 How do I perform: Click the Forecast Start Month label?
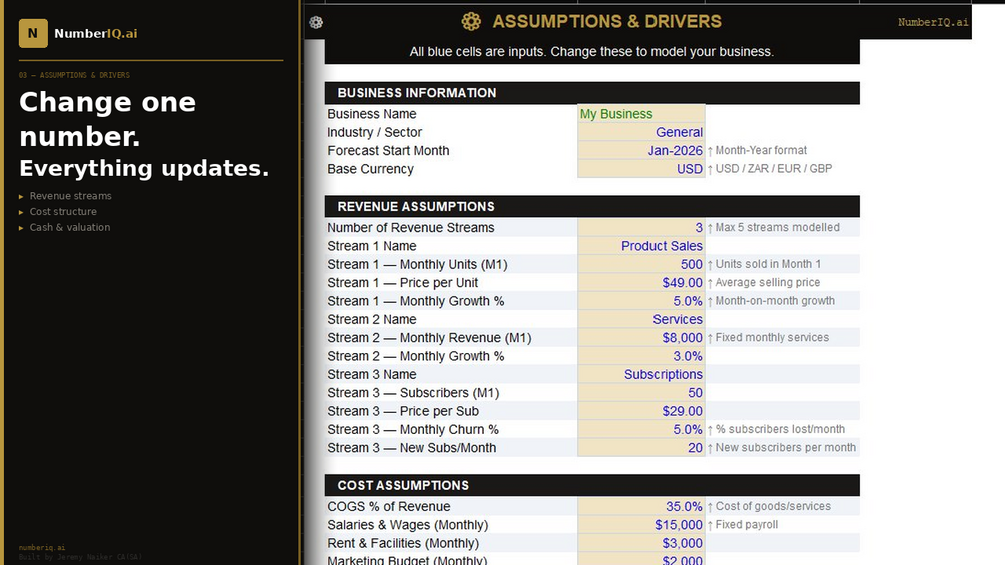point(388,151)
